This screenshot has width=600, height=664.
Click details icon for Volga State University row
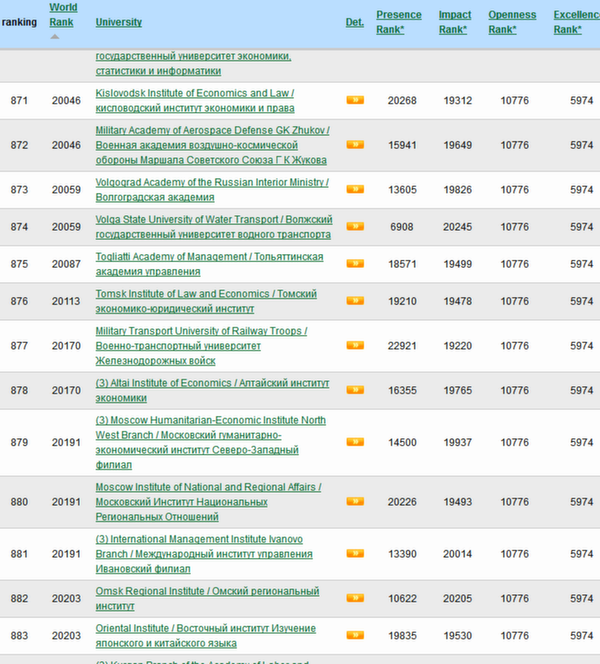355,227
